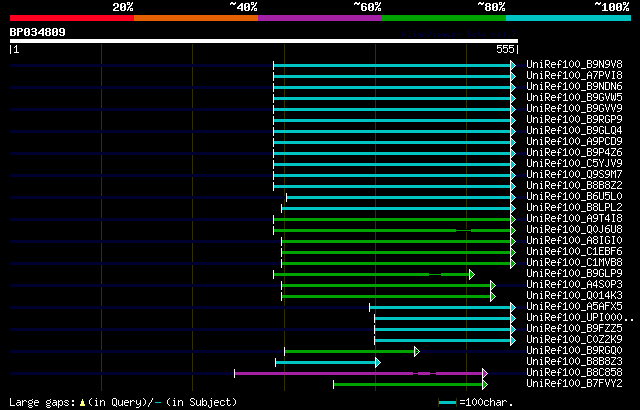Click arrowhead at end of B8B8Z3 bar
640x410 pixels.
(378, 363)
